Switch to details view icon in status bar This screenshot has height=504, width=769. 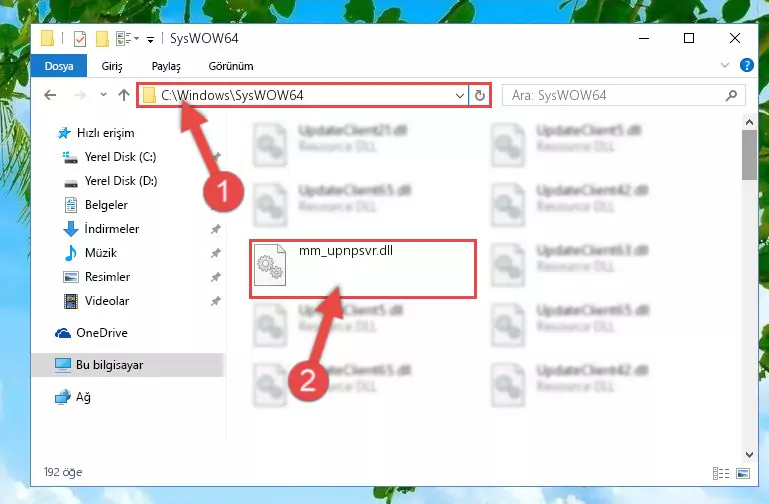[720, 473]
